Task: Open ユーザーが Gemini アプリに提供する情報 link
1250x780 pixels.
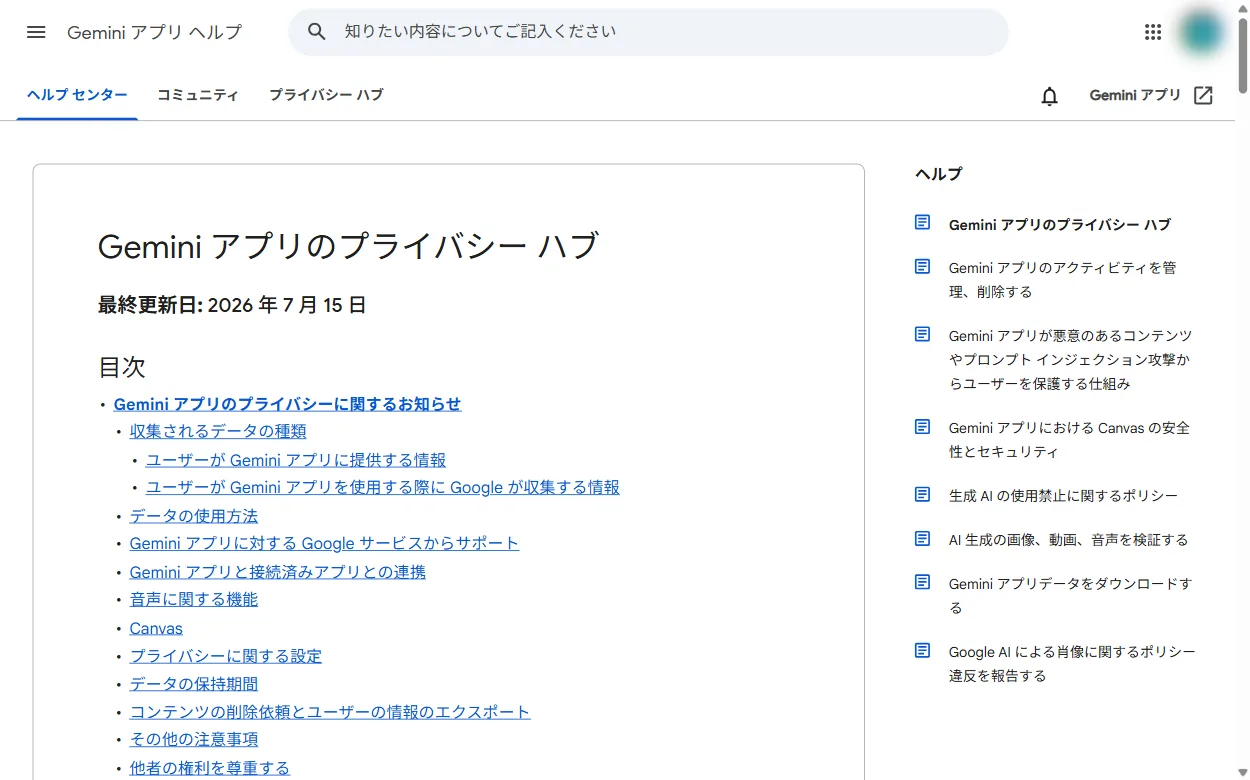Action: point(296,461)
